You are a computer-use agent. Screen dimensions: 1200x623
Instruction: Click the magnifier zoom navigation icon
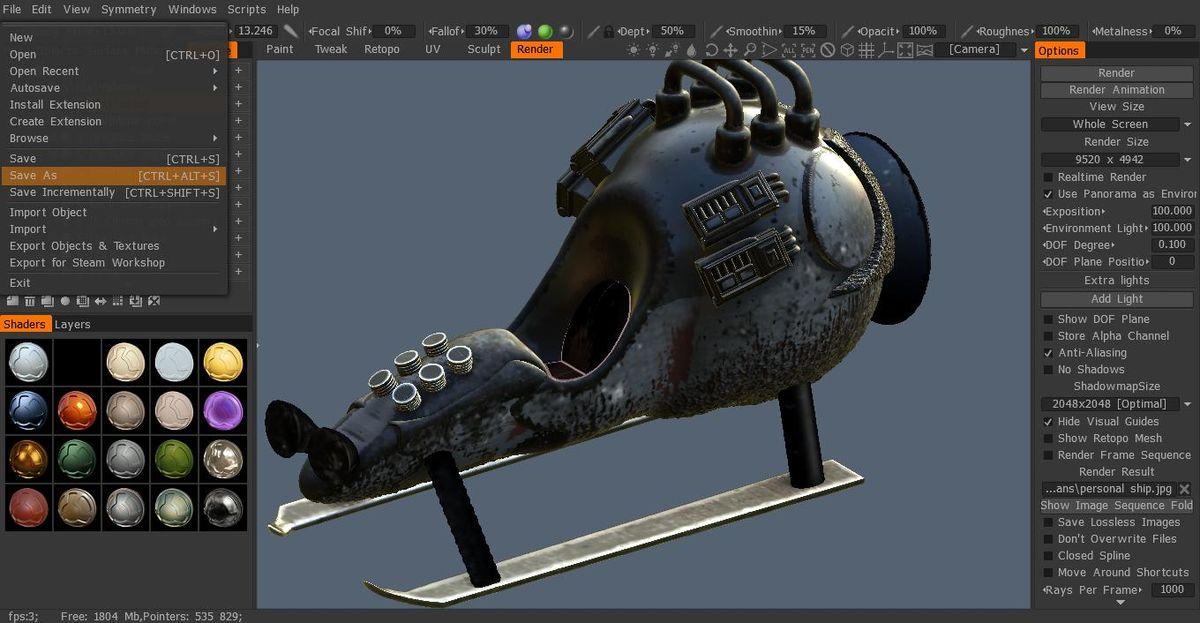coord(750,50)
